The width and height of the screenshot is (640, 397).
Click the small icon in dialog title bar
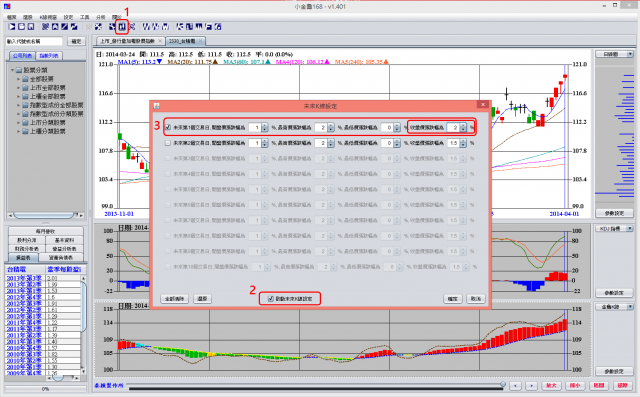[x=156, y=106]
